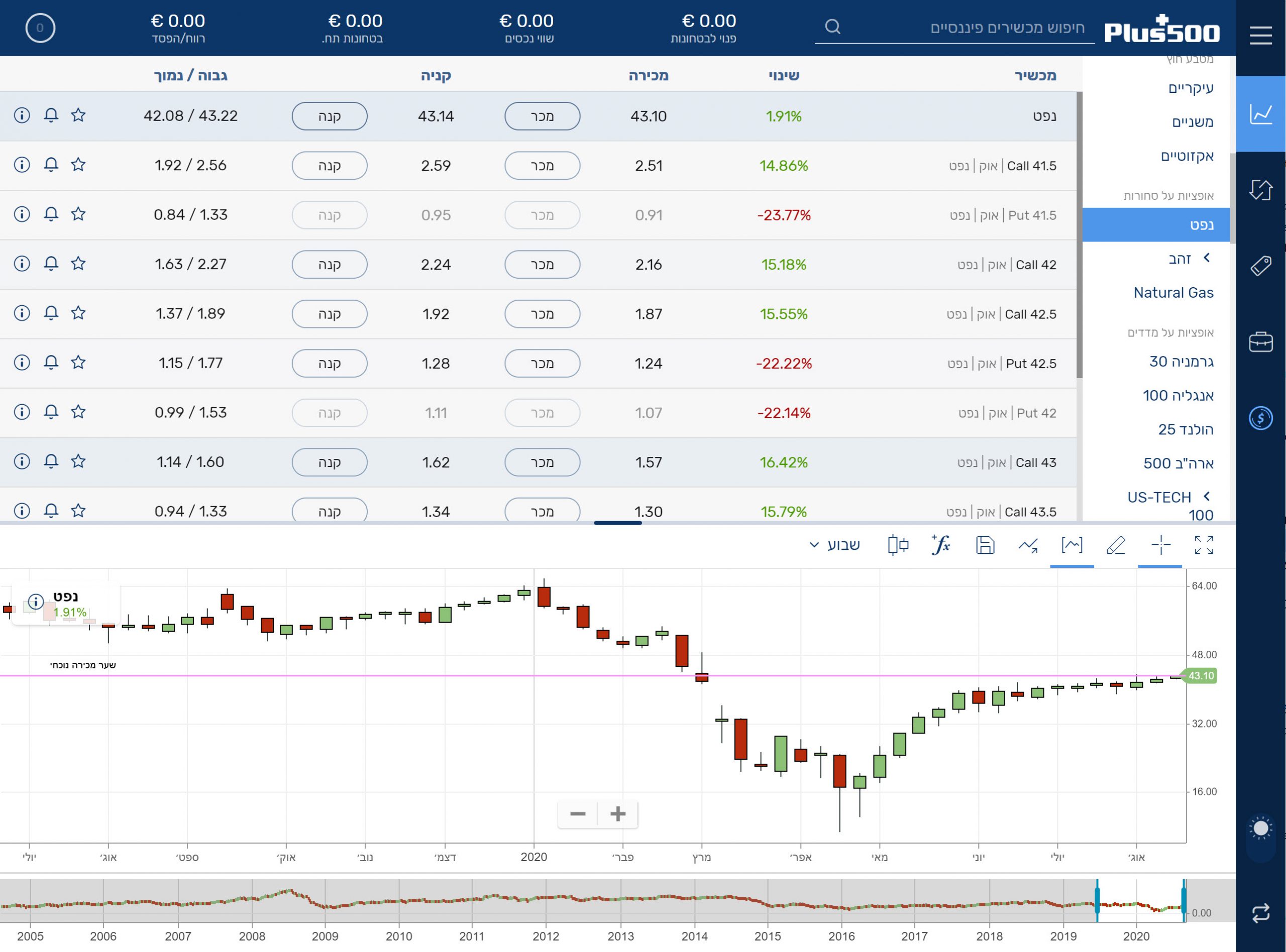Click the financial instruments search field
Screen dimensions: 1286x952
tap(954, 28)
